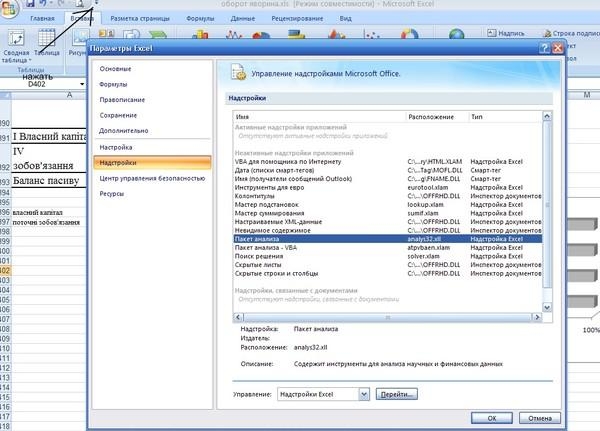Click the Name Box field showing D402
This screenshot has height=431, width=600.
(40, 84)
